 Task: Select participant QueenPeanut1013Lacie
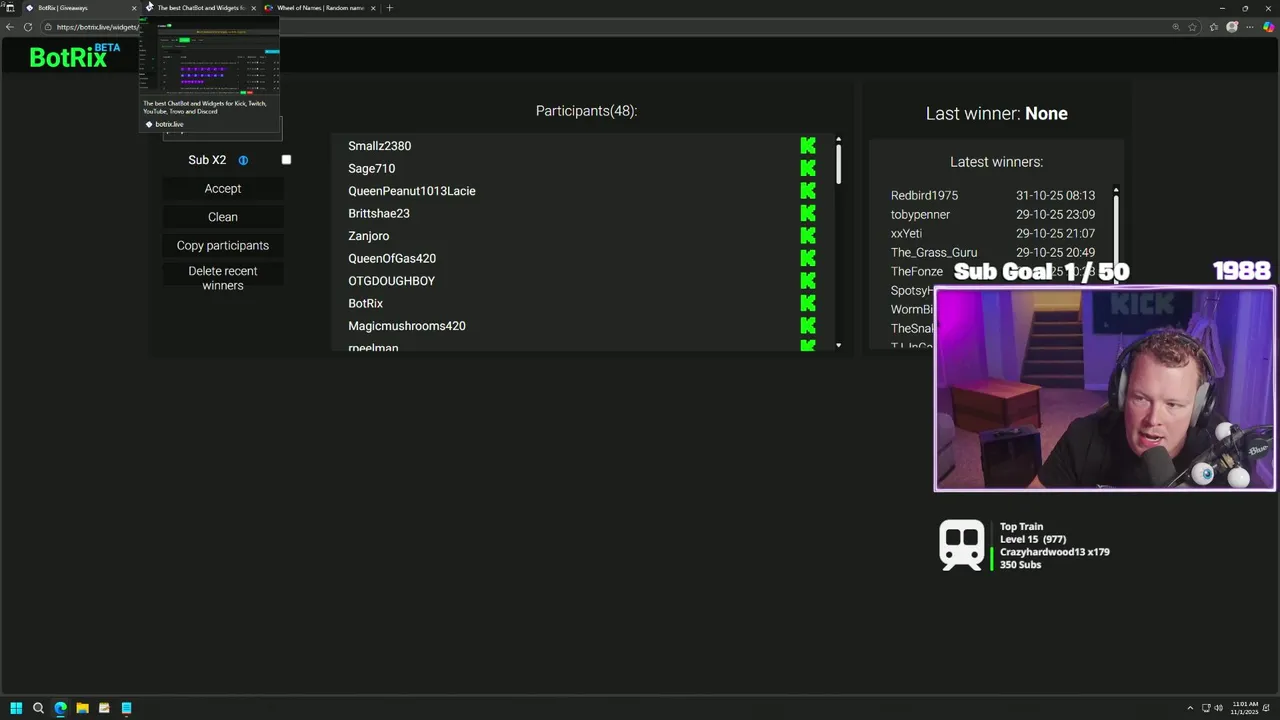(411, 191)
